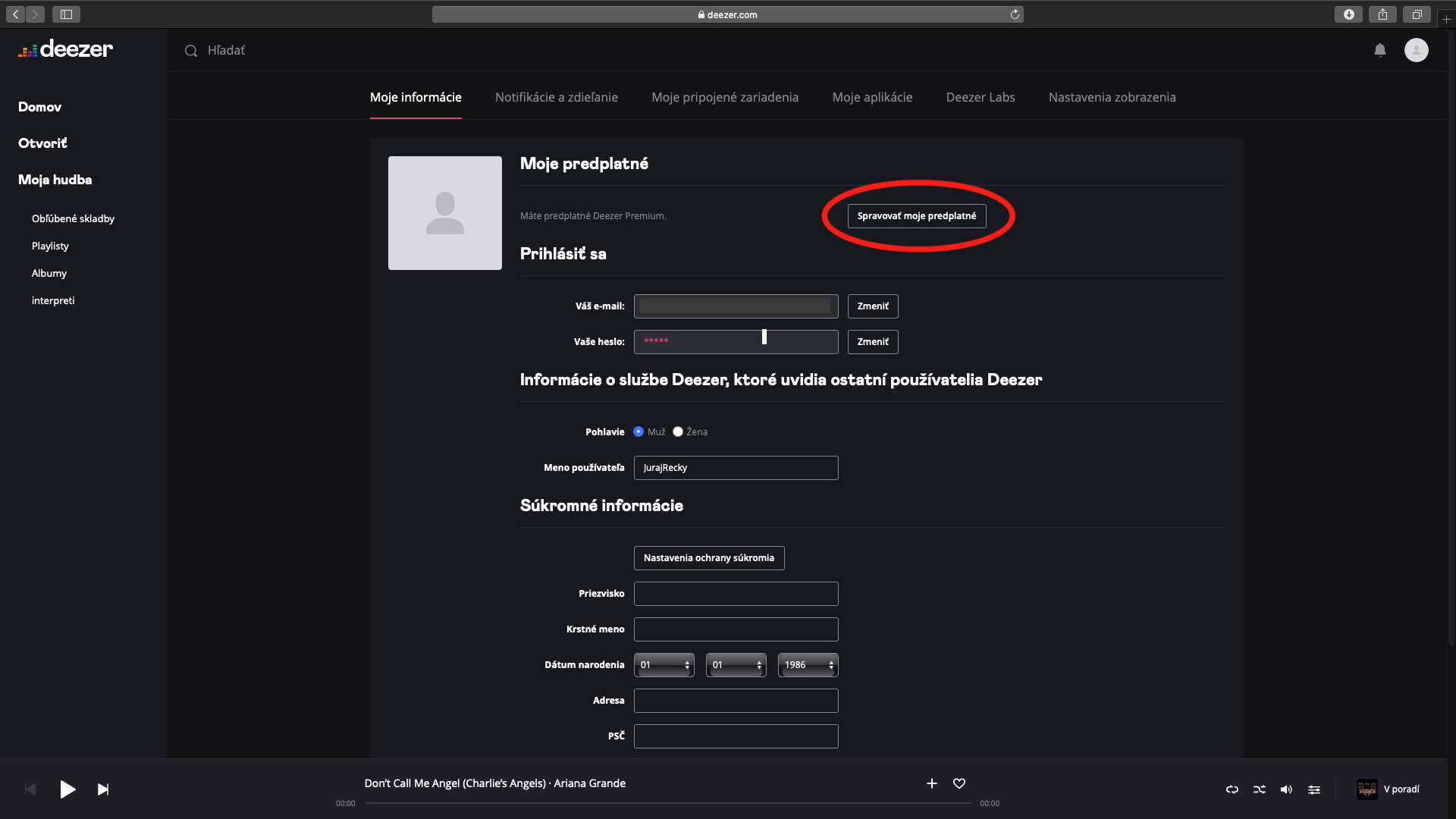Screen dimensions: 1456x819
Task: Go to the previous track
Action: point(30,789)
